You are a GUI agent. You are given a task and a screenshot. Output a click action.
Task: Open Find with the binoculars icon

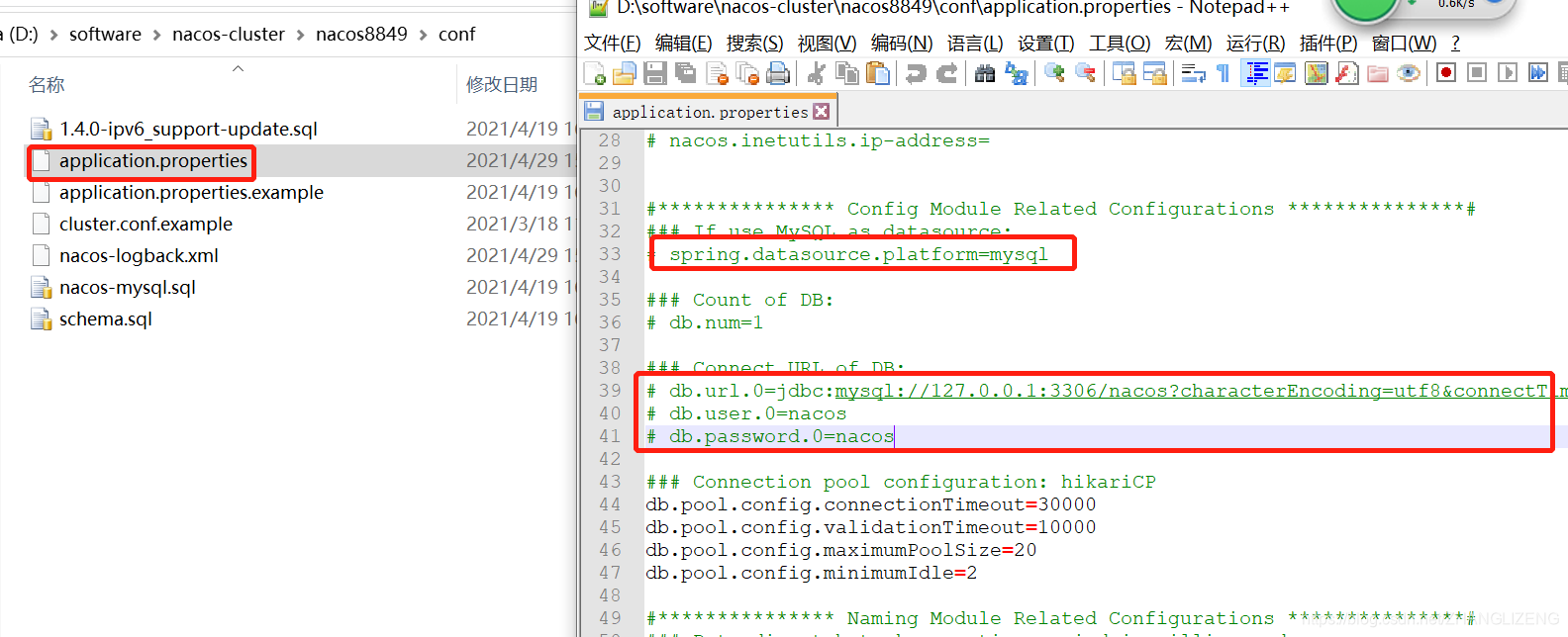pyautogui.click(x=985, y=73)
